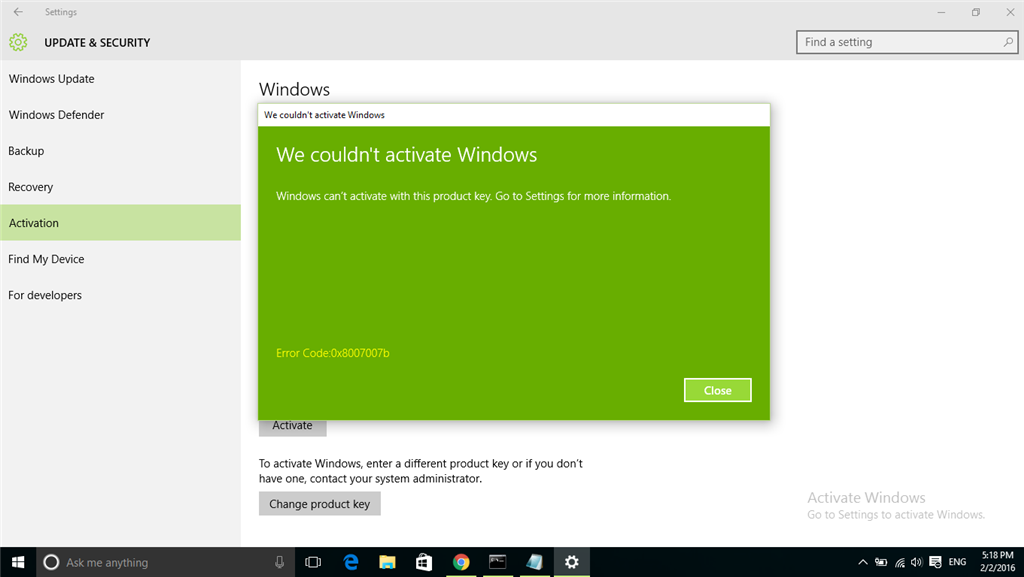
Task: Open the notepad-style app on taskbar
Action: 534,562
